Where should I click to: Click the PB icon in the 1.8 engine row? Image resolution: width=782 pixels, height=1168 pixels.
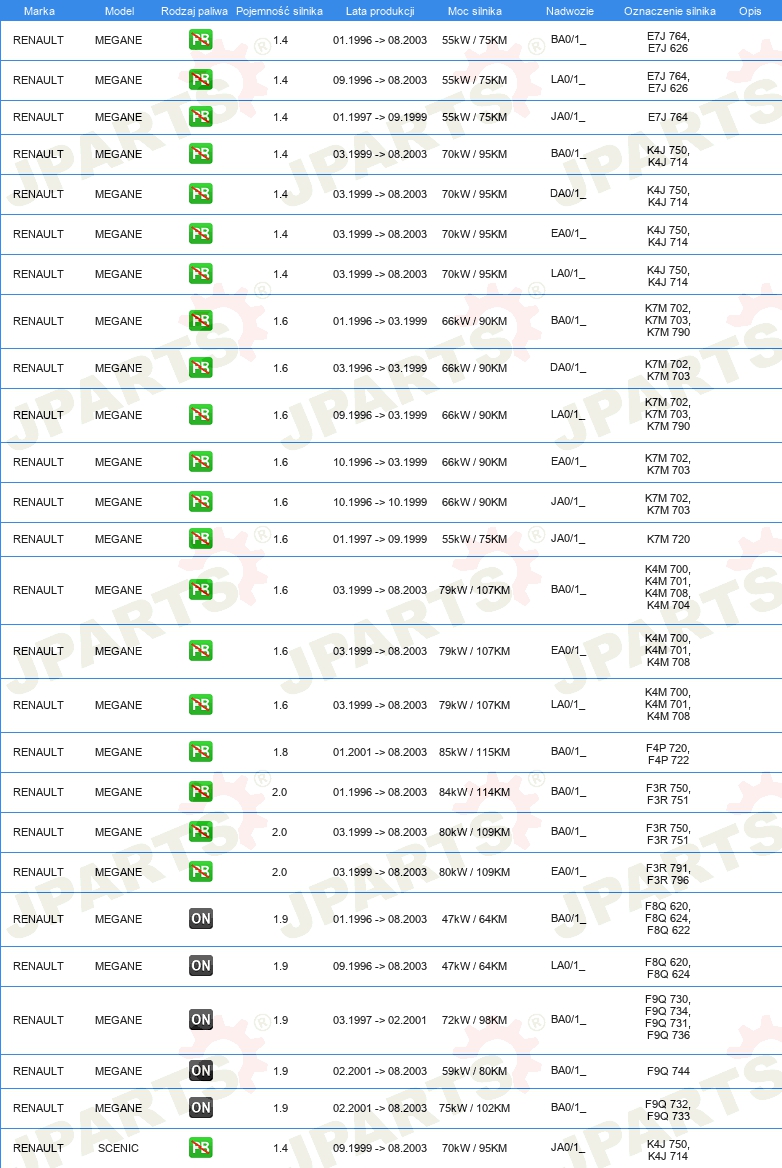coord(200,752)
